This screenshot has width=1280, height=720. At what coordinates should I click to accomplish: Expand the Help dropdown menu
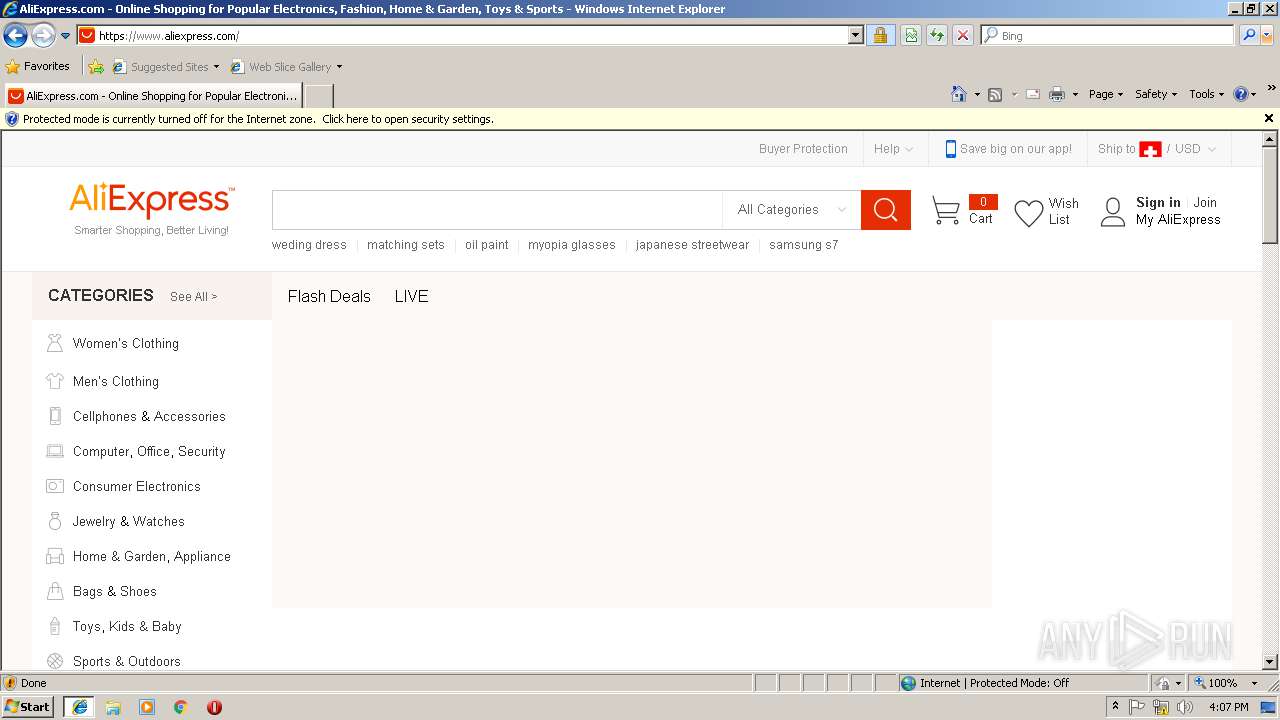coord(893,149)
